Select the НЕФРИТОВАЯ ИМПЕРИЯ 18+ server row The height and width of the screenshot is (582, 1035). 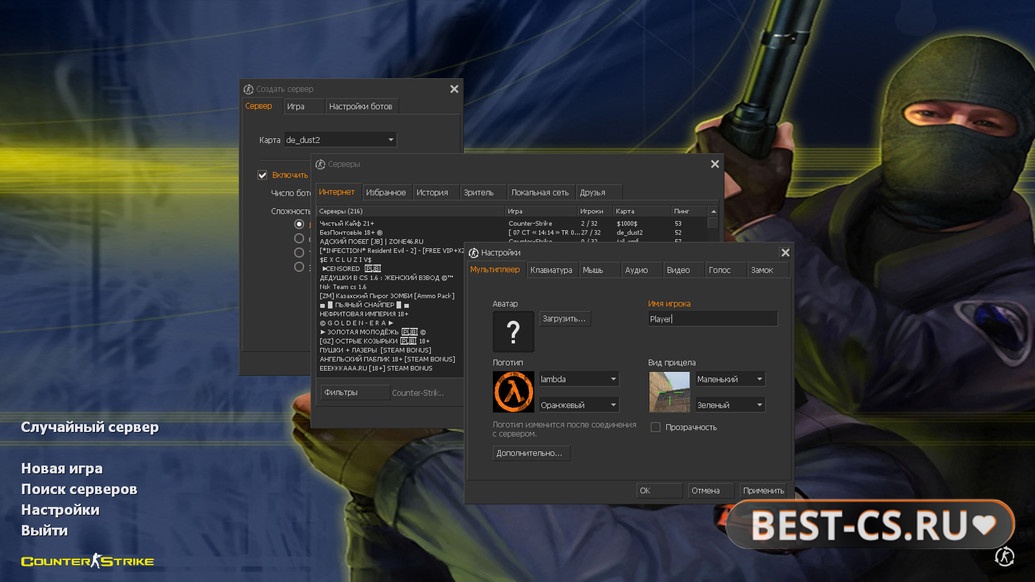coord(389,314)
